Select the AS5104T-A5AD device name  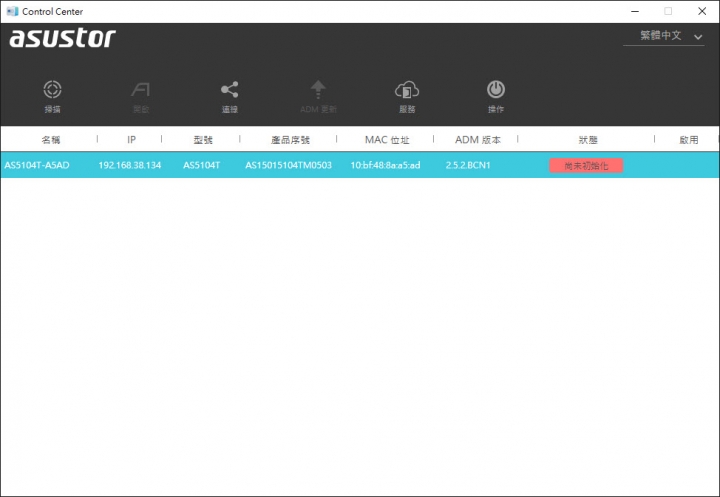37,165
